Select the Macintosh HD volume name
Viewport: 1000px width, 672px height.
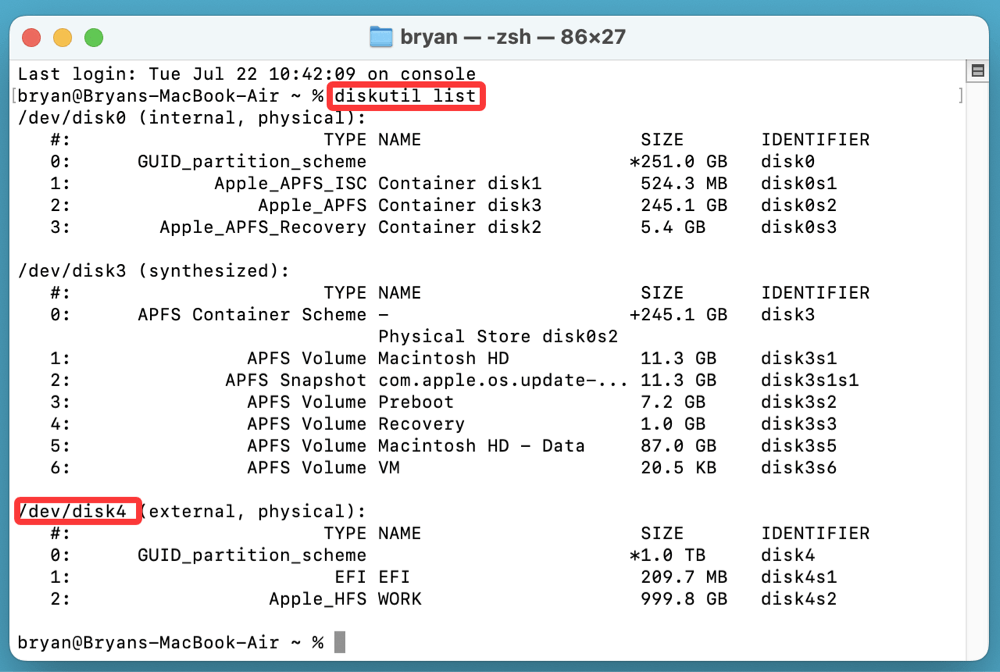(x=446, y=357)
